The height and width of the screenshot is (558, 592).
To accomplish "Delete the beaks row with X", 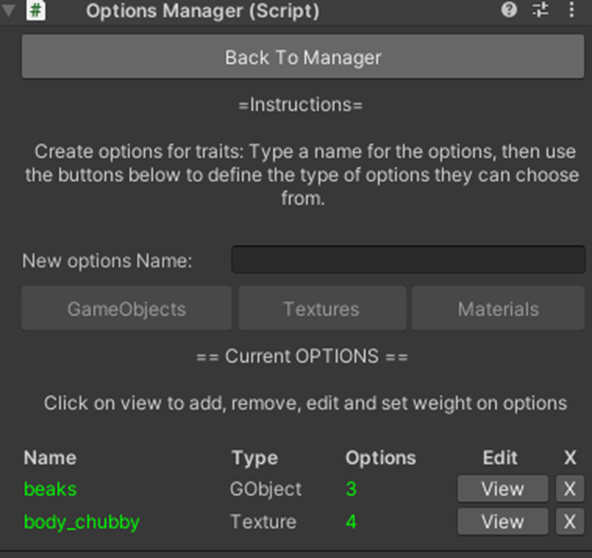I will coord(570,489).
